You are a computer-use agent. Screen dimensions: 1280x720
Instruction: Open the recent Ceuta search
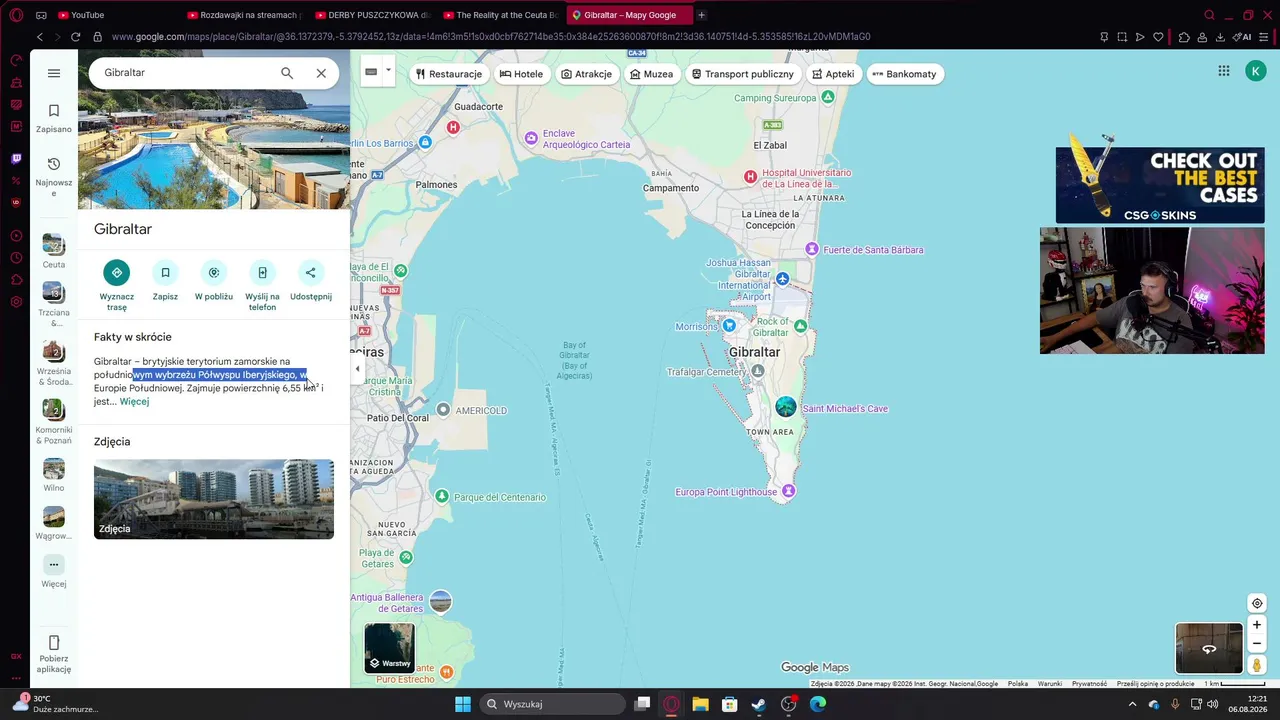pyautogui.click(x=54, y=251)
